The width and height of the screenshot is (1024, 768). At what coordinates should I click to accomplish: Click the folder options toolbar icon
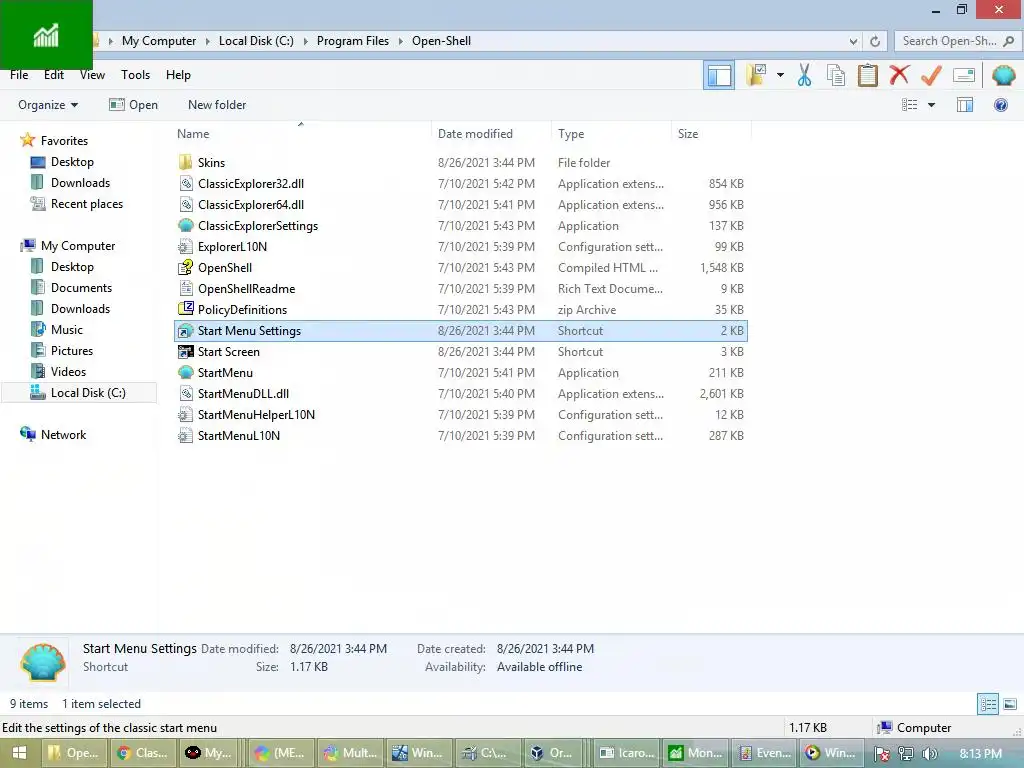757,75
